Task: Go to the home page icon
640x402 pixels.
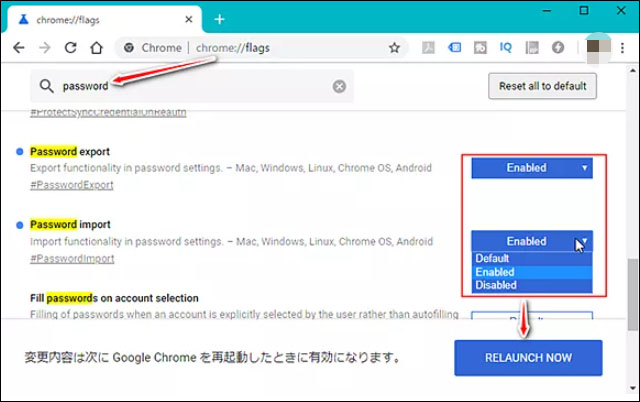Action: point(97,47)
